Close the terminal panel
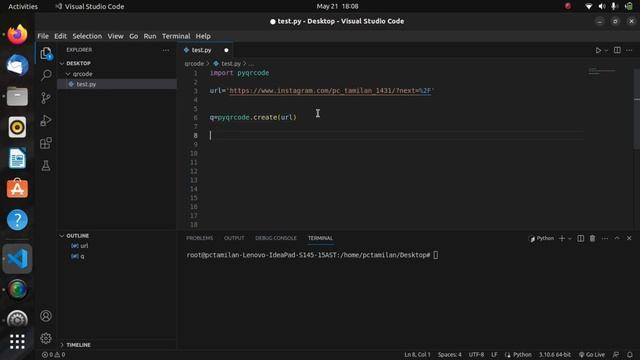This screenshot has width=640, height=360. 629,238
